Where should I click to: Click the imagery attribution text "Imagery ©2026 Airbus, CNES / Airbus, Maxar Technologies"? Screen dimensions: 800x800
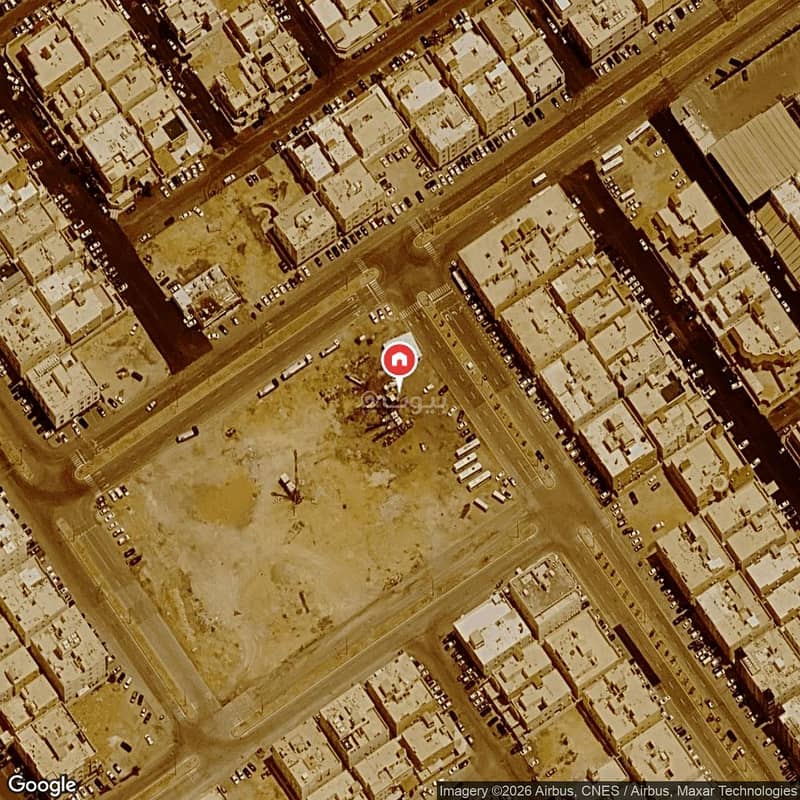[x=618, y=791]
